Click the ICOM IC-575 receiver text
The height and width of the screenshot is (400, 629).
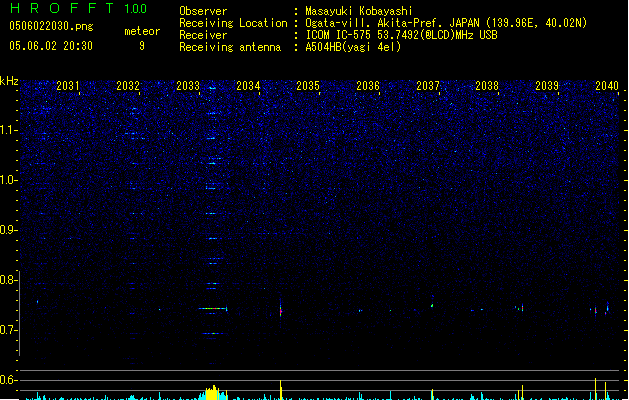401,35
